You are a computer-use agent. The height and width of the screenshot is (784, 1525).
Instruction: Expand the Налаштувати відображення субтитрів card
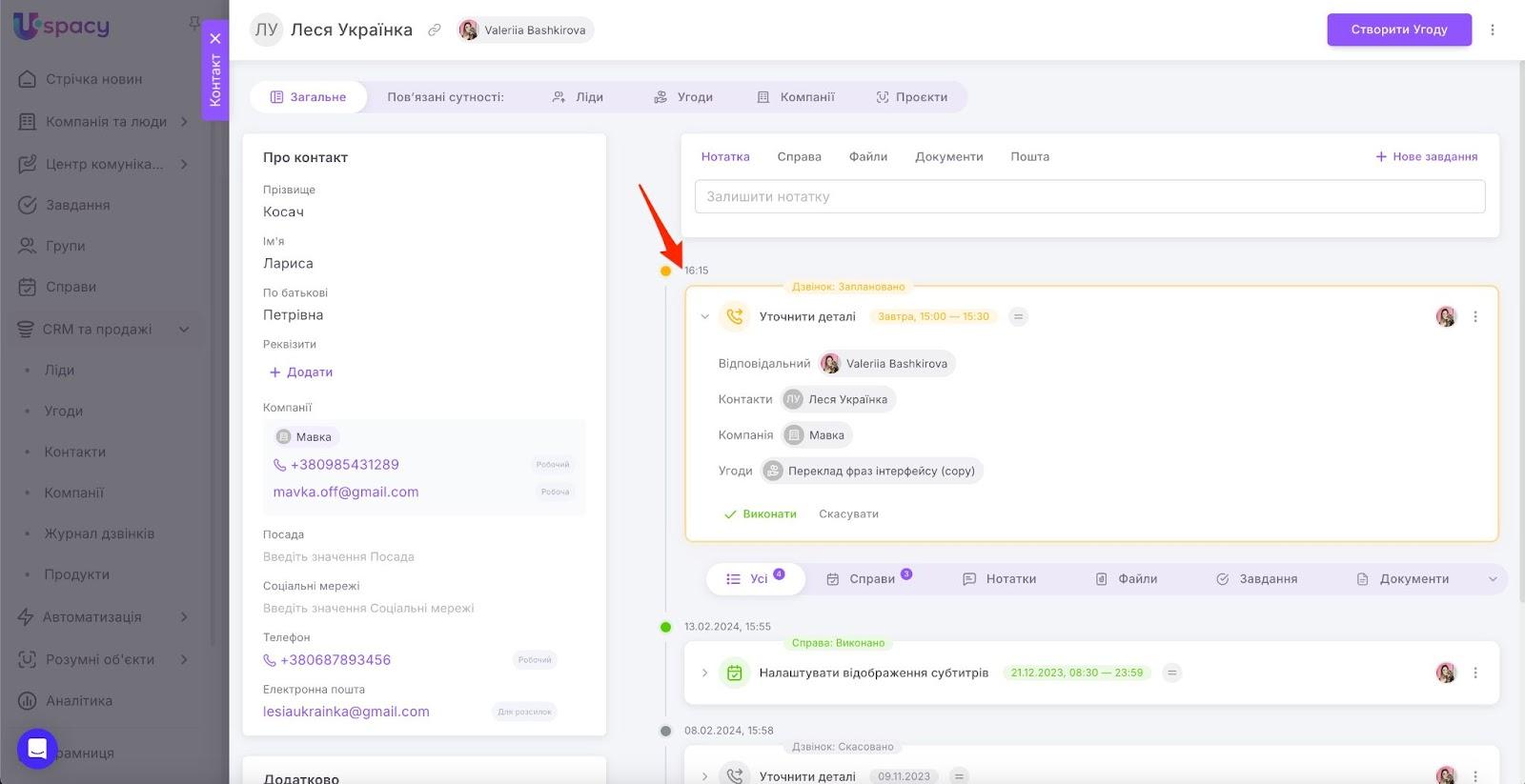pos(705,673)
